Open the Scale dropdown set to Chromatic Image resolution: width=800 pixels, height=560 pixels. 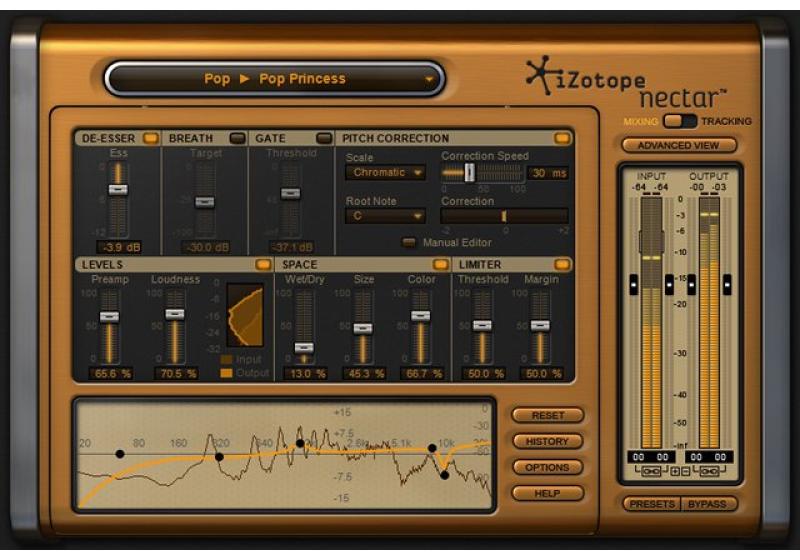coord(385,173)
